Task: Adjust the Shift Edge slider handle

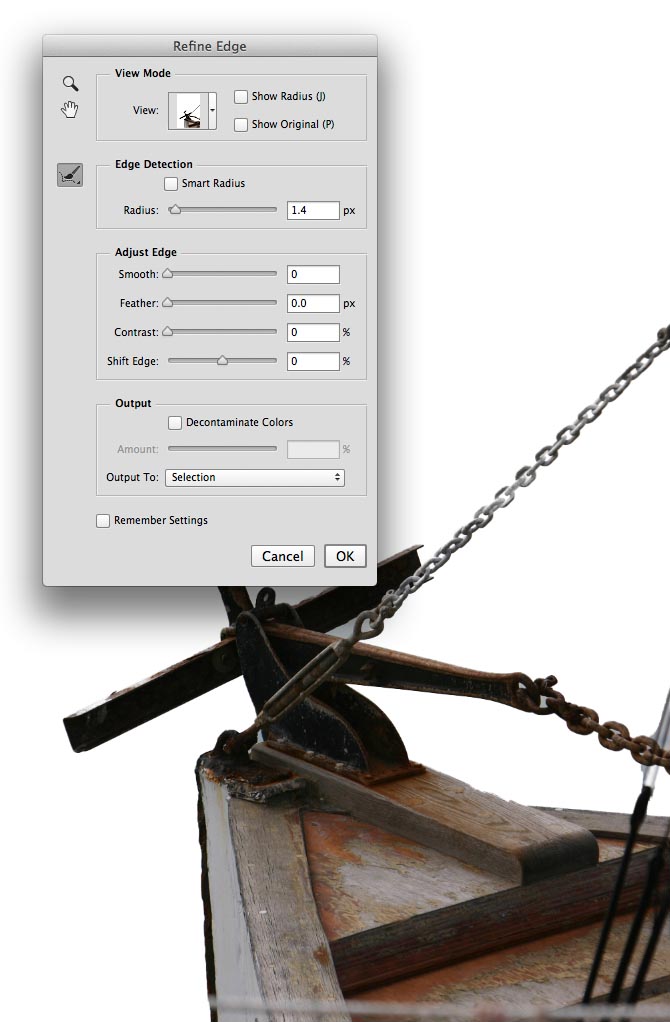Action: tap(222, 360)
